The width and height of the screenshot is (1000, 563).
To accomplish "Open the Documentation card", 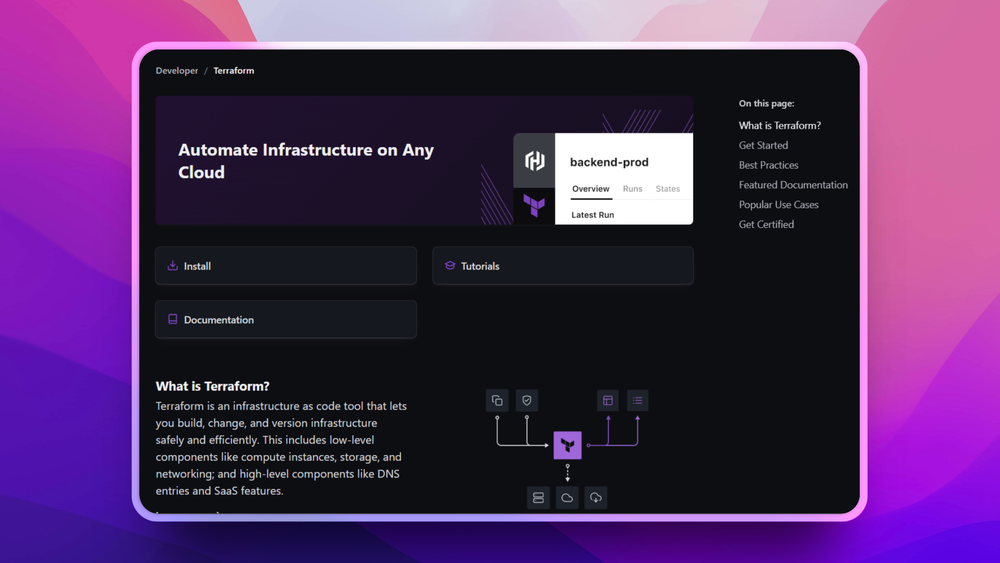I will [286, 319].
